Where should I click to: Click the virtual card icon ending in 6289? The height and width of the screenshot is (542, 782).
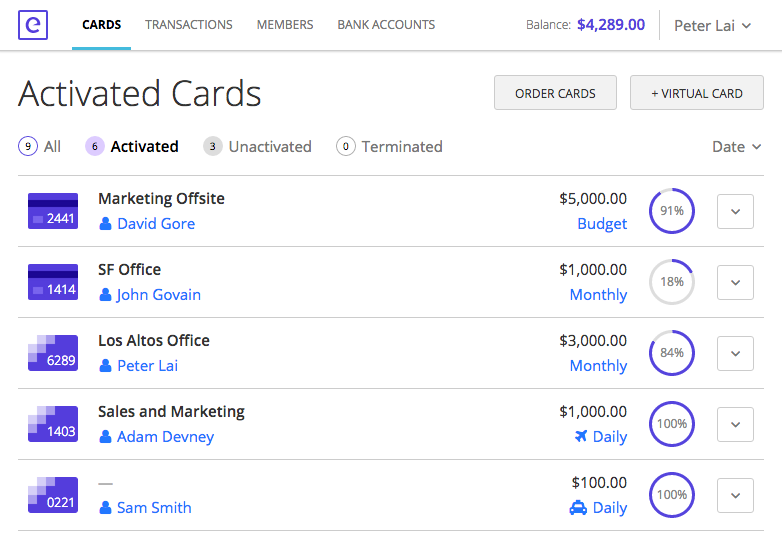click(x=53, y=353)
